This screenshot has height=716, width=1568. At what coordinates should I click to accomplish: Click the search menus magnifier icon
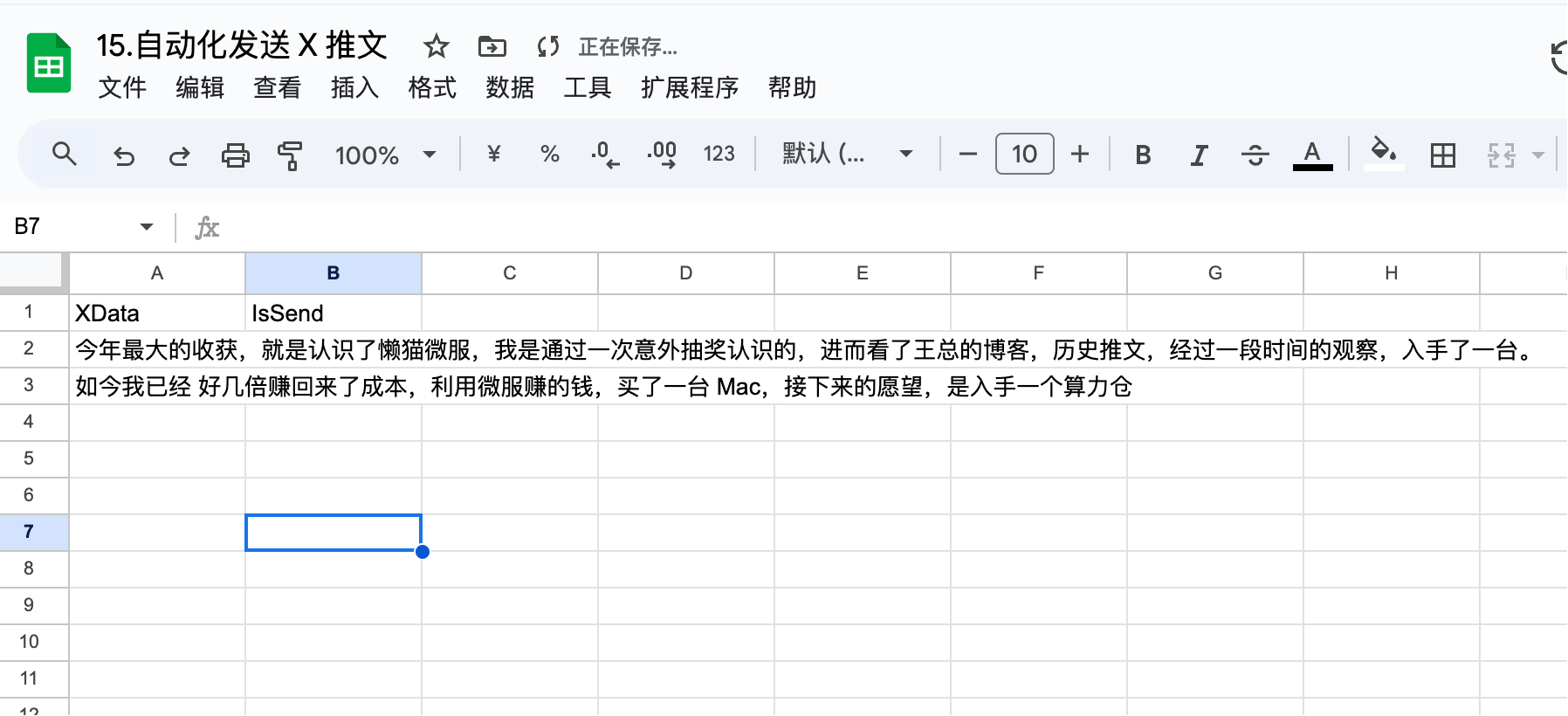click(x=64, y=155)
